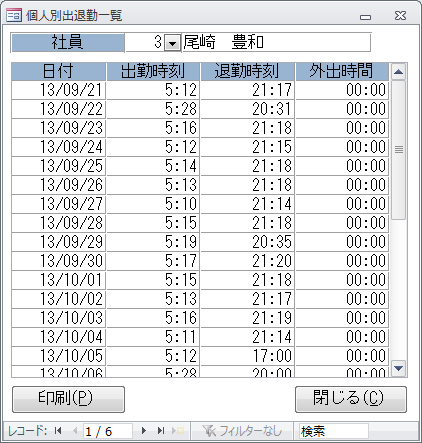Minimize the 個人別出退勤一覧 window
This screenshot has height=443, width=422.
[x=366, y=17]
